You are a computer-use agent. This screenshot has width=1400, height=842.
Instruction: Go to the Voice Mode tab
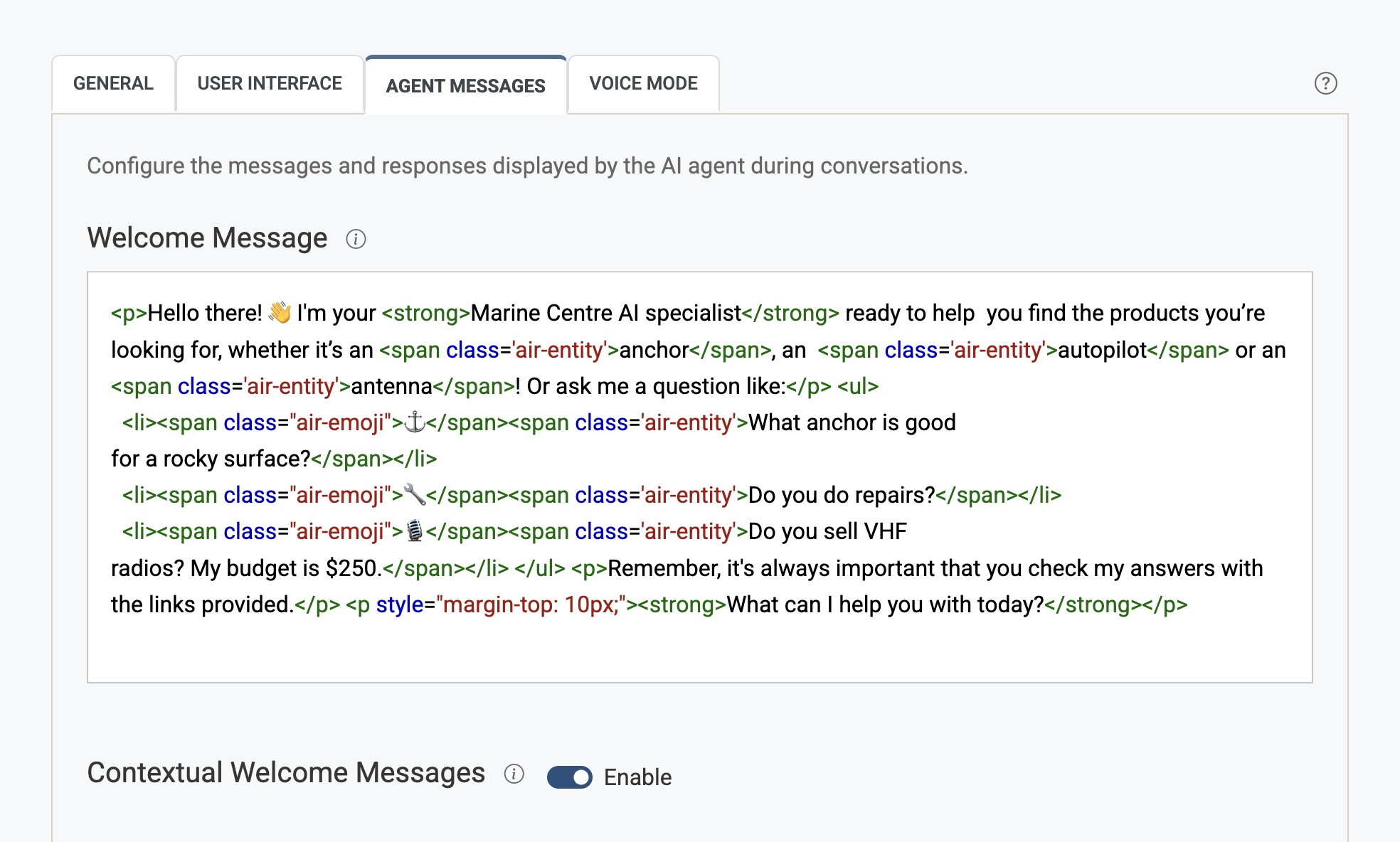pyautogui.click(x=643, y=83)
